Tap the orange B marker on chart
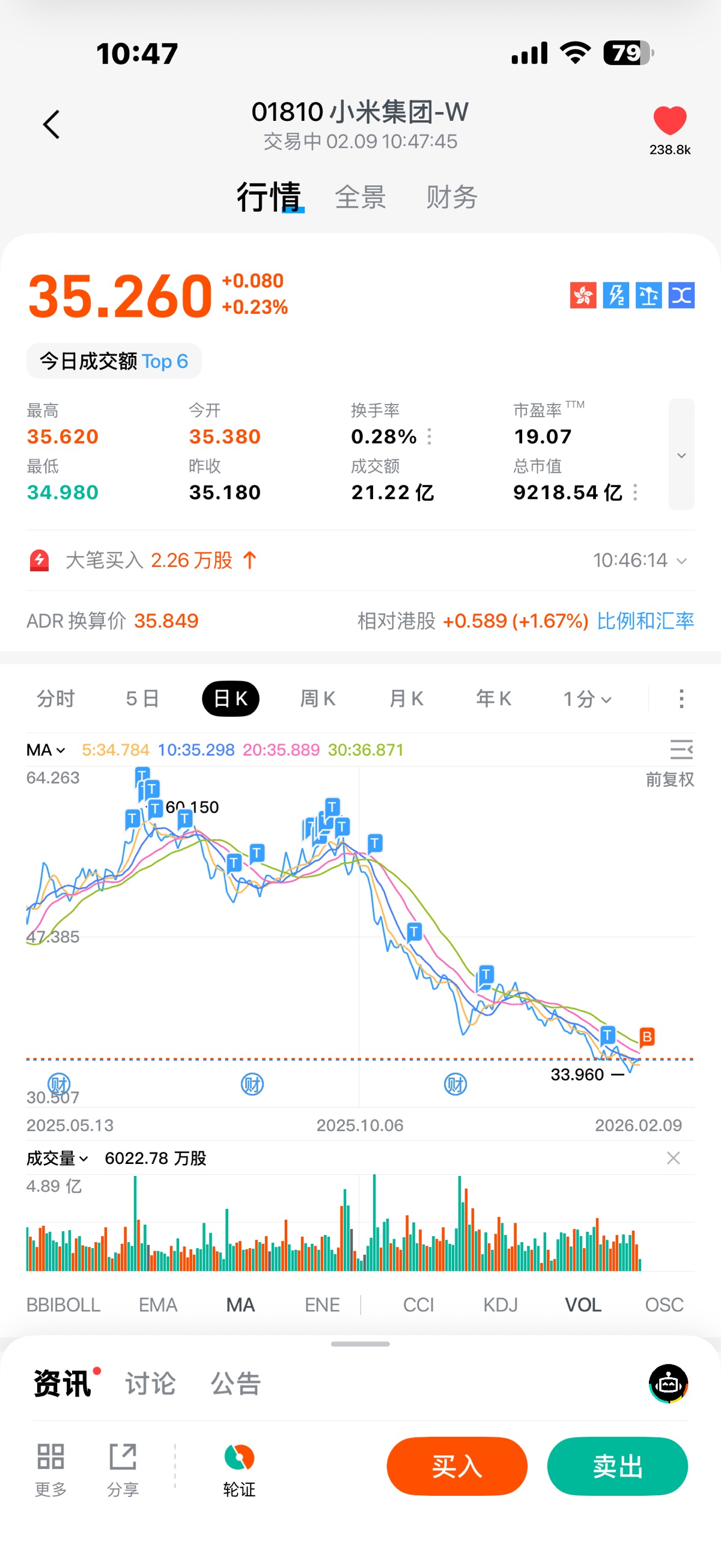721x1568 pixels. [x=646, y=1036]
